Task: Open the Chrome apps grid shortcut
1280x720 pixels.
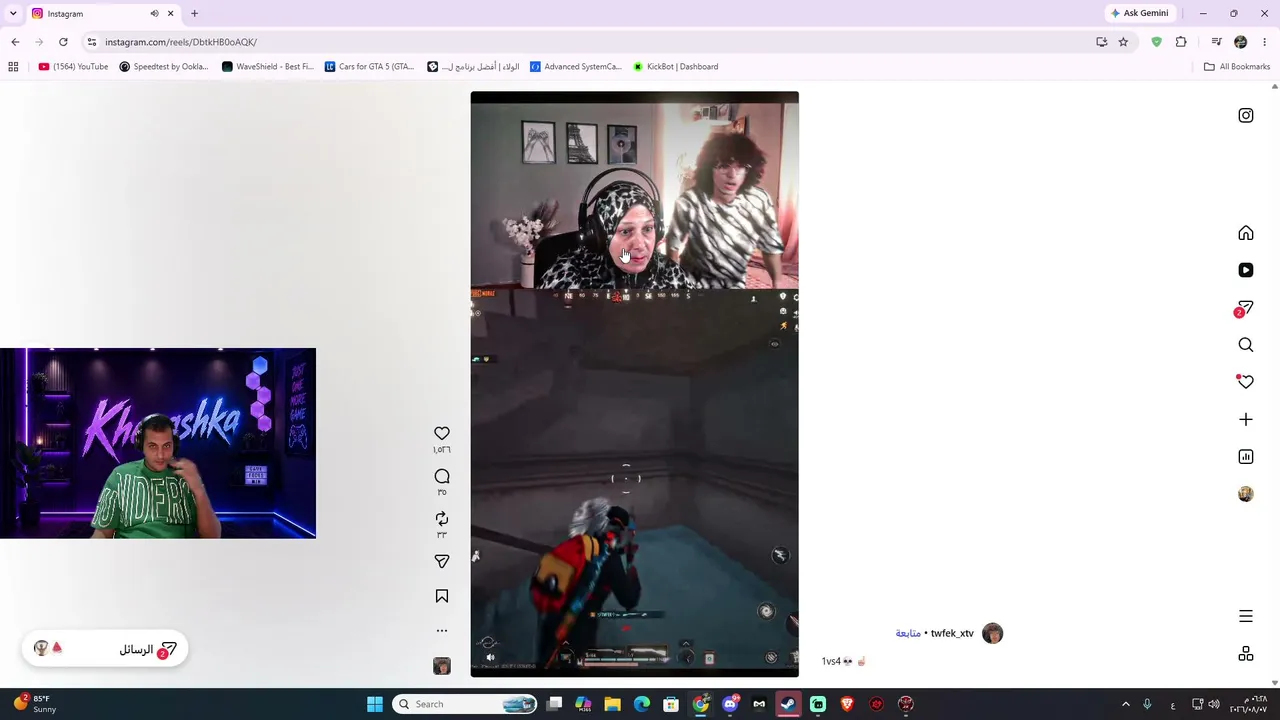Action: pyautogui.click(x=13, y=67)
